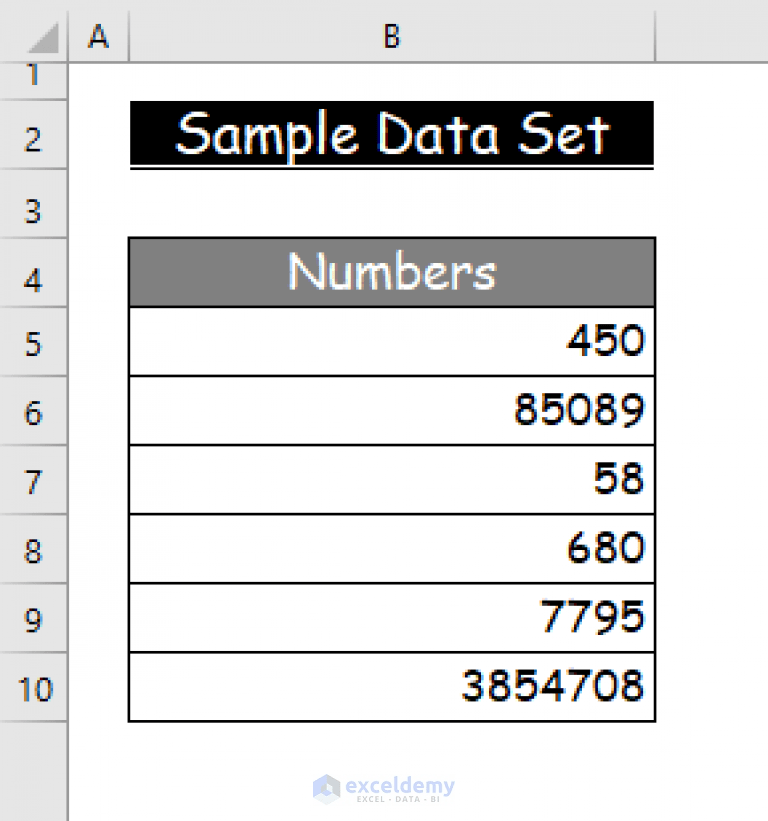Click the cell containing 85089
768x821 pixels.
390,409
